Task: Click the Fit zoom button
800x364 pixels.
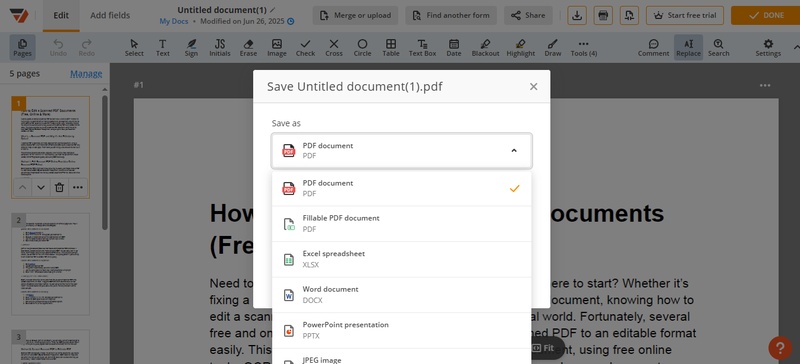Action: point(544,348)
